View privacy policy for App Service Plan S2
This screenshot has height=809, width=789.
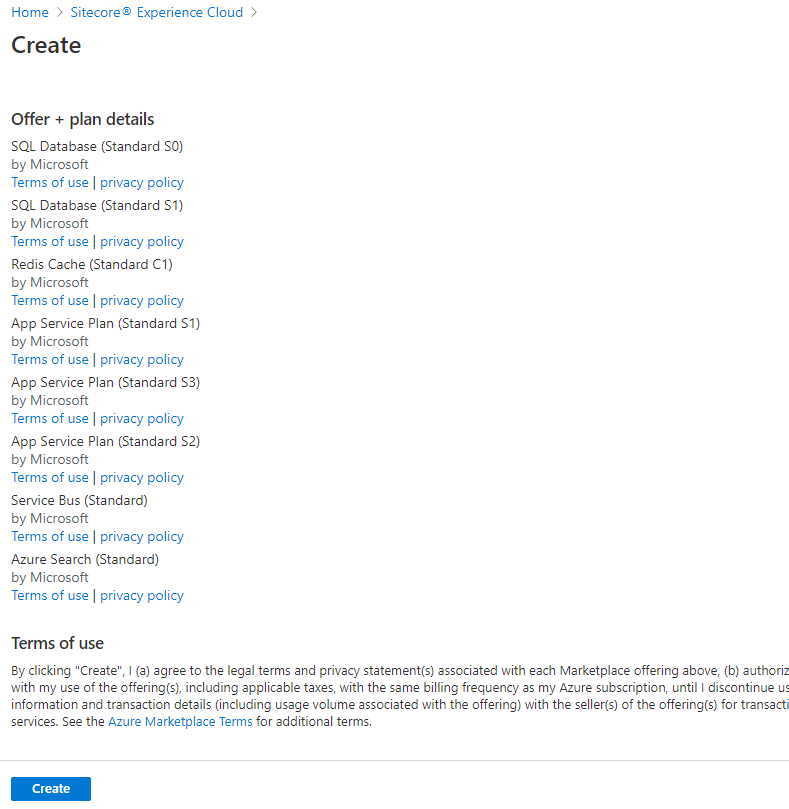[142, 478]
